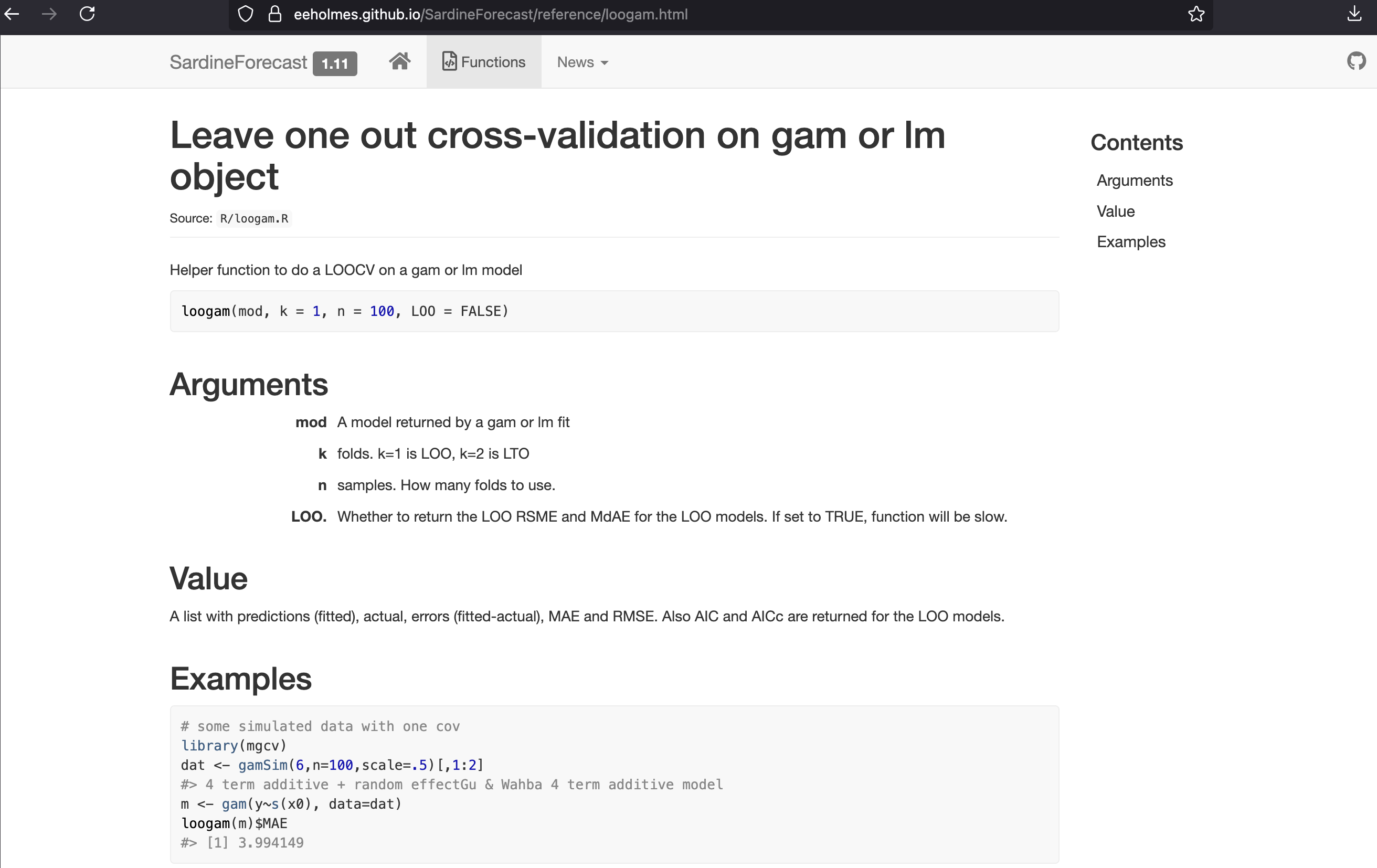Jump to Examples in Contents sidebar
This screenshot has width=1377, height=868.
click(1130, 242)
